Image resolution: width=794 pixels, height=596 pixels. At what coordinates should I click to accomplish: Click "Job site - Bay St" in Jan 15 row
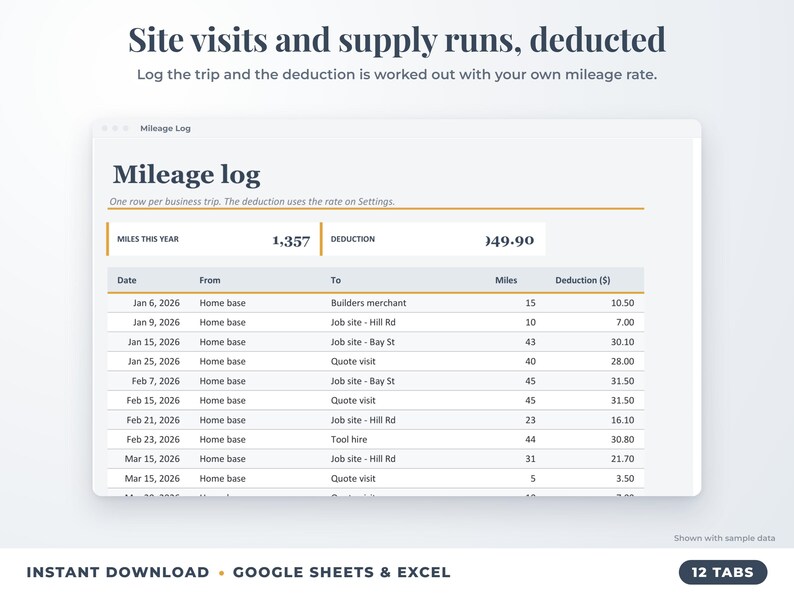pyautogui.click(x=363, y=342)
